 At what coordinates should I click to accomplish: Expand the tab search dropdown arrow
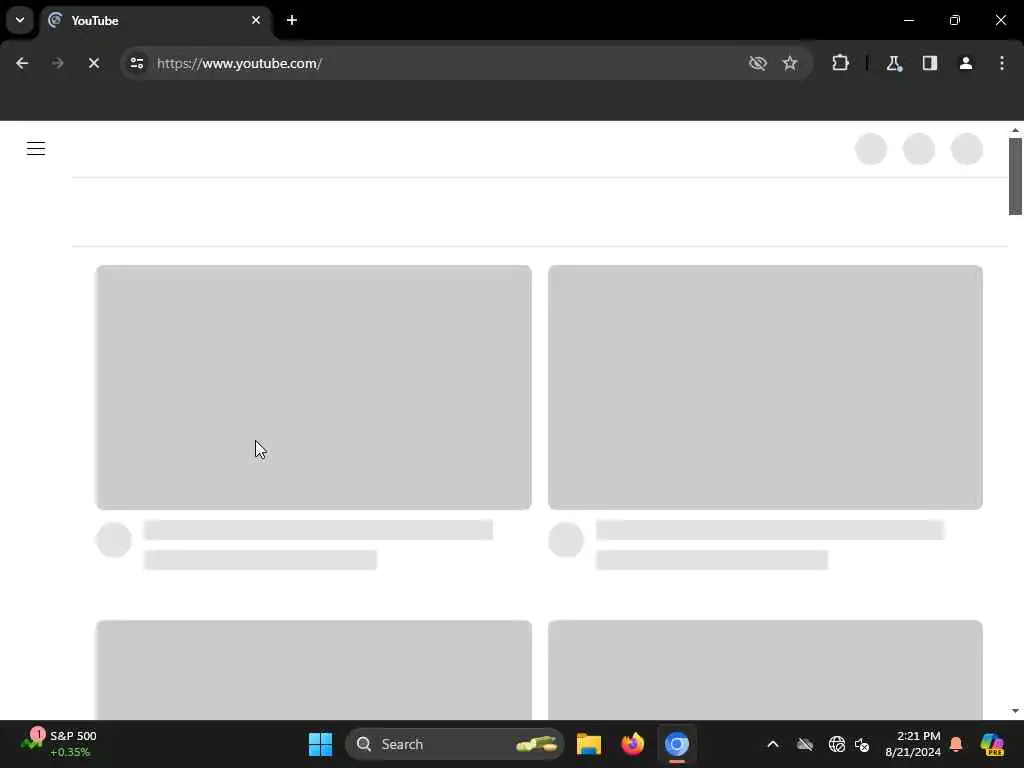click(x=20, y=20)
